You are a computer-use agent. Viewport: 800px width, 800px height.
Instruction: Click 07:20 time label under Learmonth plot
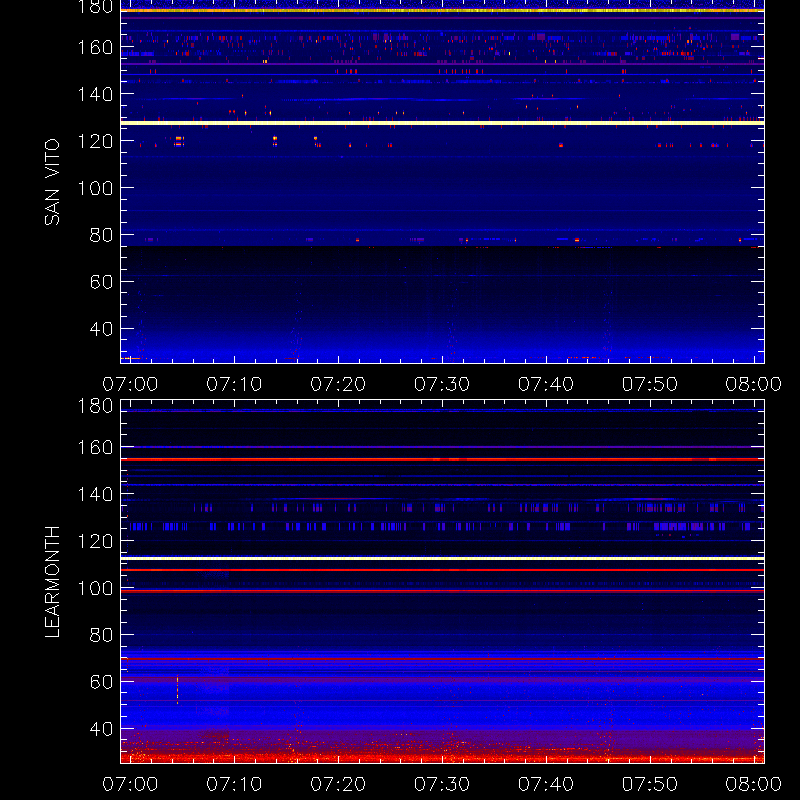point(338,784)
